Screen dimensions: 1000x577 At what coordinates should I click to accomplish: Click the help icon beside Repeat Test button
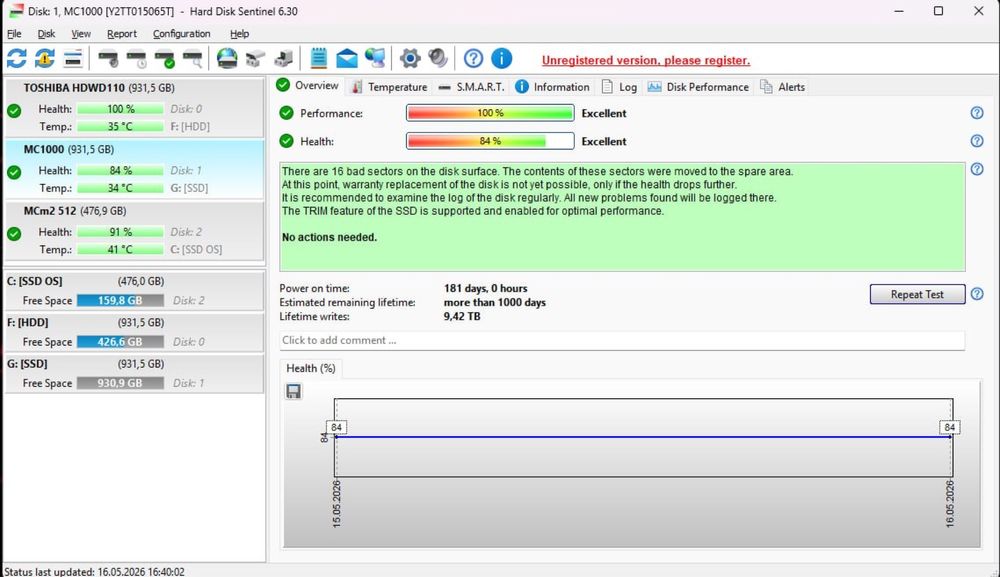(x=976, y=294)
